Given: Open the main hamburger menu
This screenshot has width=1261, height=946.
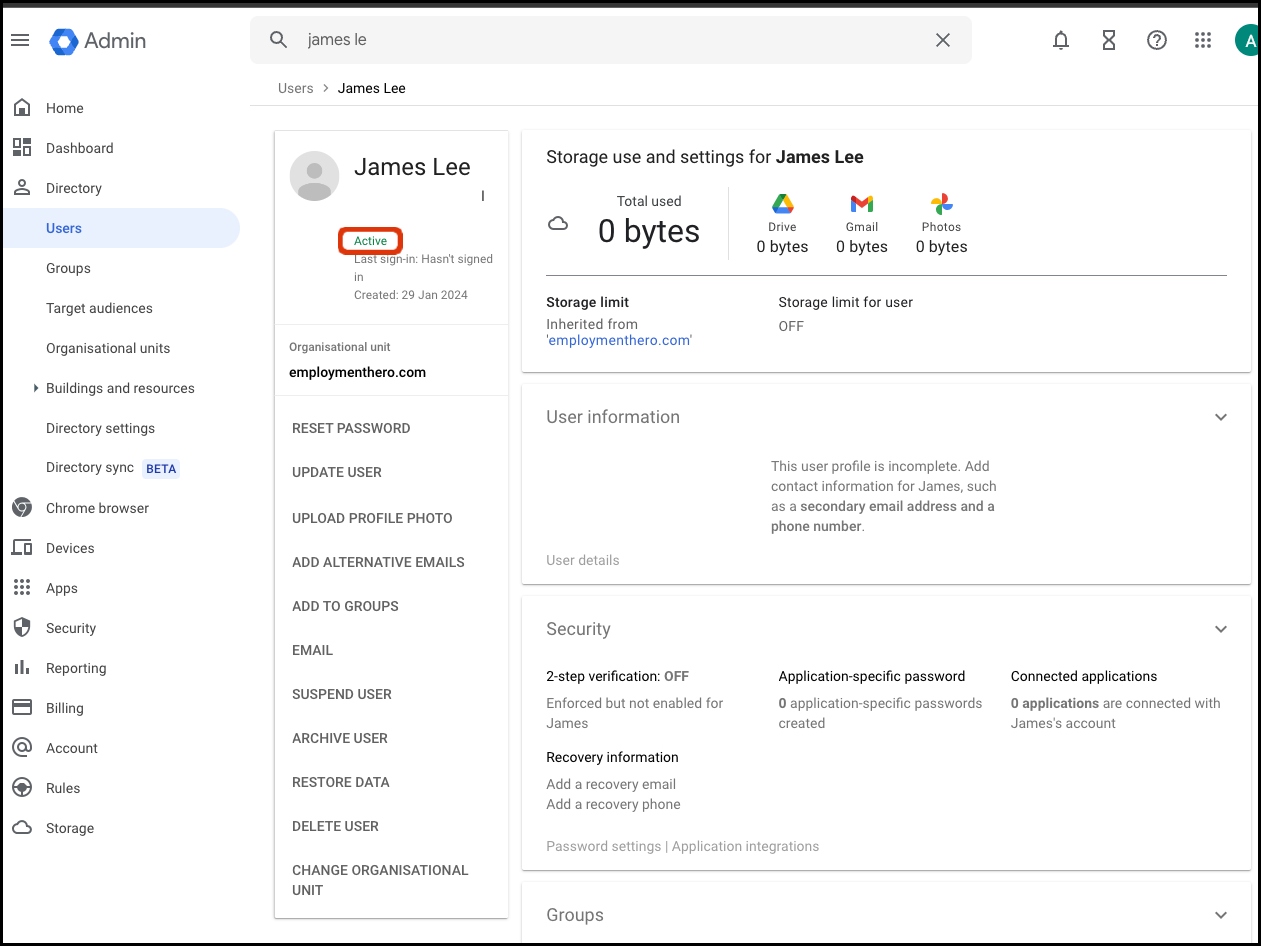Looking at the screenshot, I should click(x=20, y=40).
